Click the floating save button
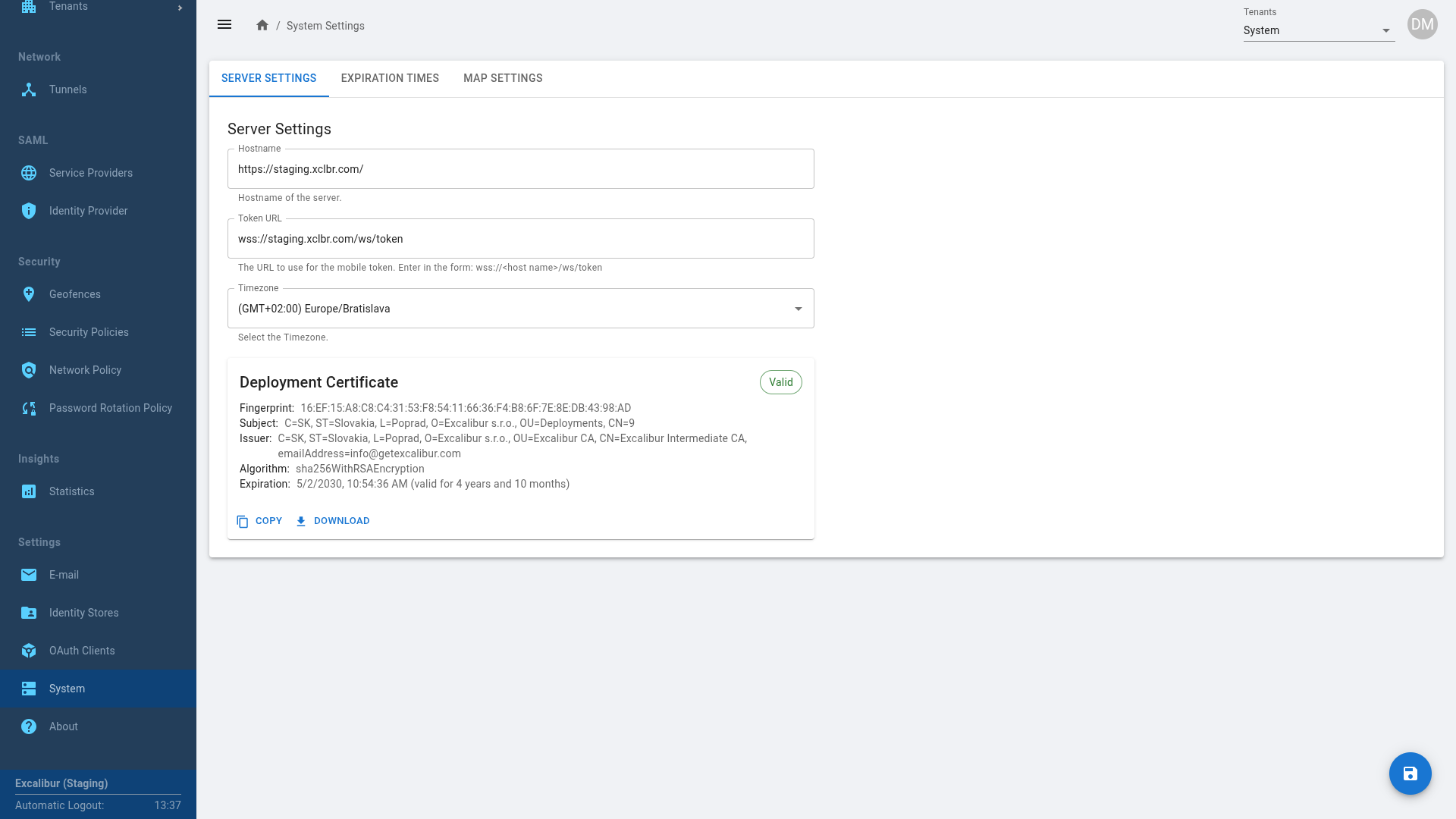This screenshot has width=1456, height=819. coord(1410,773)
